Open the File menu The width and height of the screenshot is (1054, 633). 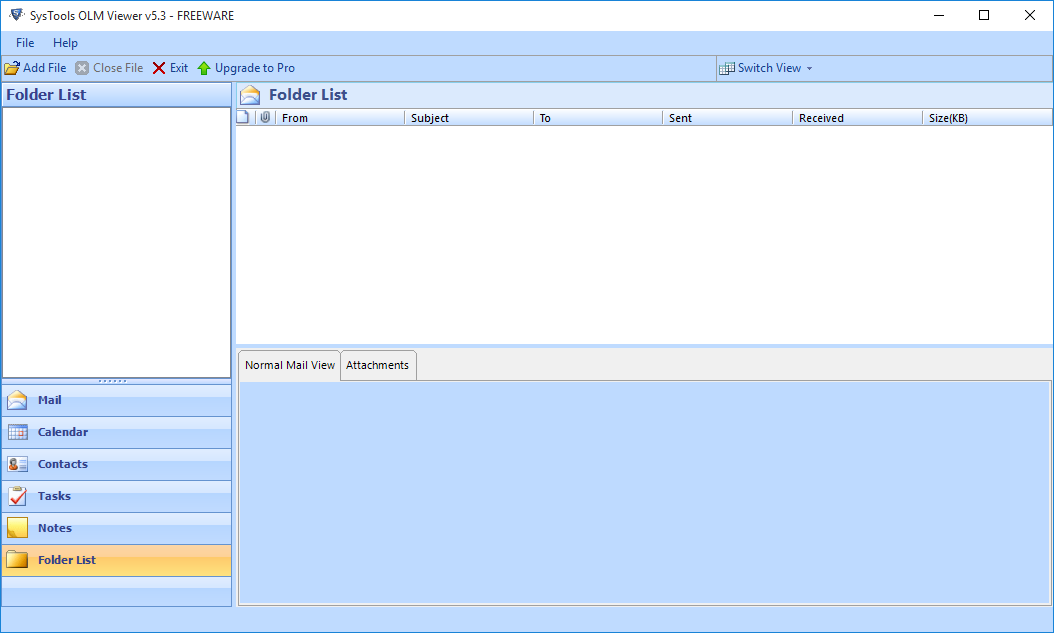(x=25, y=42)
